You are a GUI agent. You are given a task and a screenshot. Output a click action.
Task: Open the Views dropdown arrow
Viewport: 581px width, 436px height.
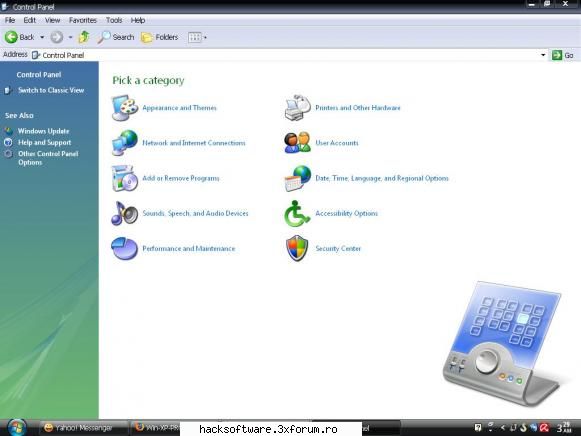(x=205, y=37)
